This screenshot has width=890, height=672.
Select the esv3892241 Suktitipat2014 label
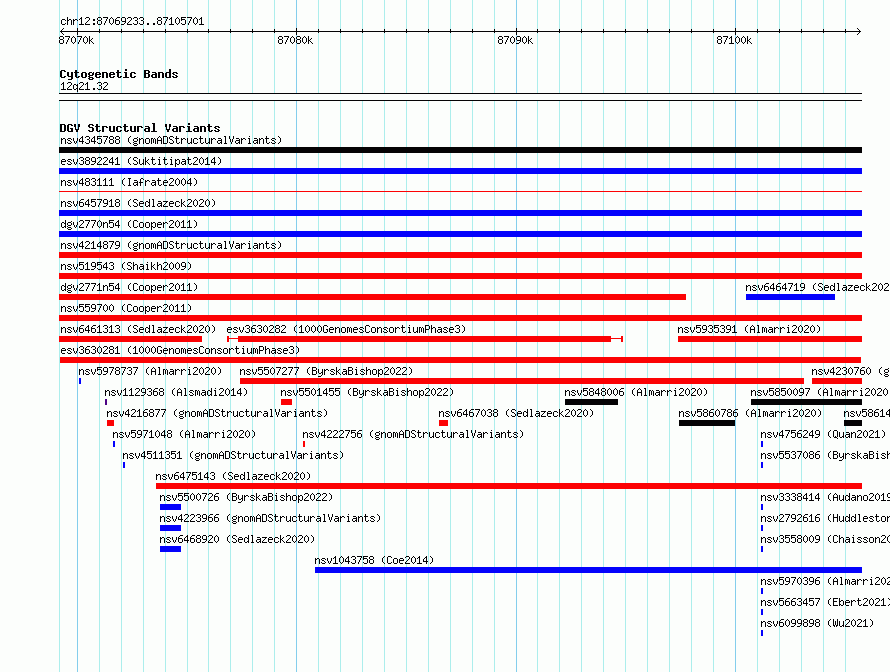(x=141, y=161)
